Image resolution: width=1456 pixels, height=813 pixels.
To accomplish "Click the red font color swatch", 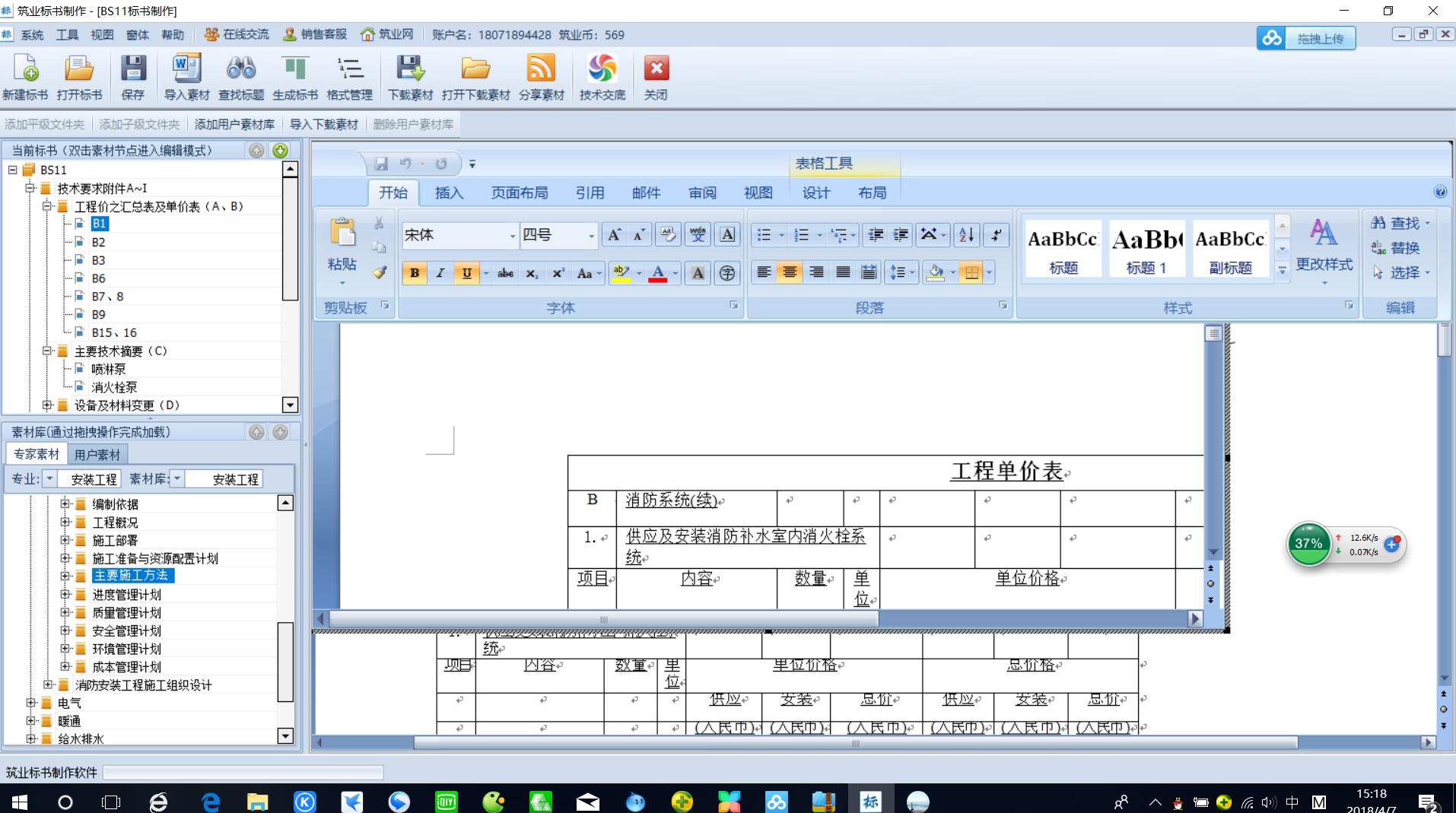I will click(658, 273).
